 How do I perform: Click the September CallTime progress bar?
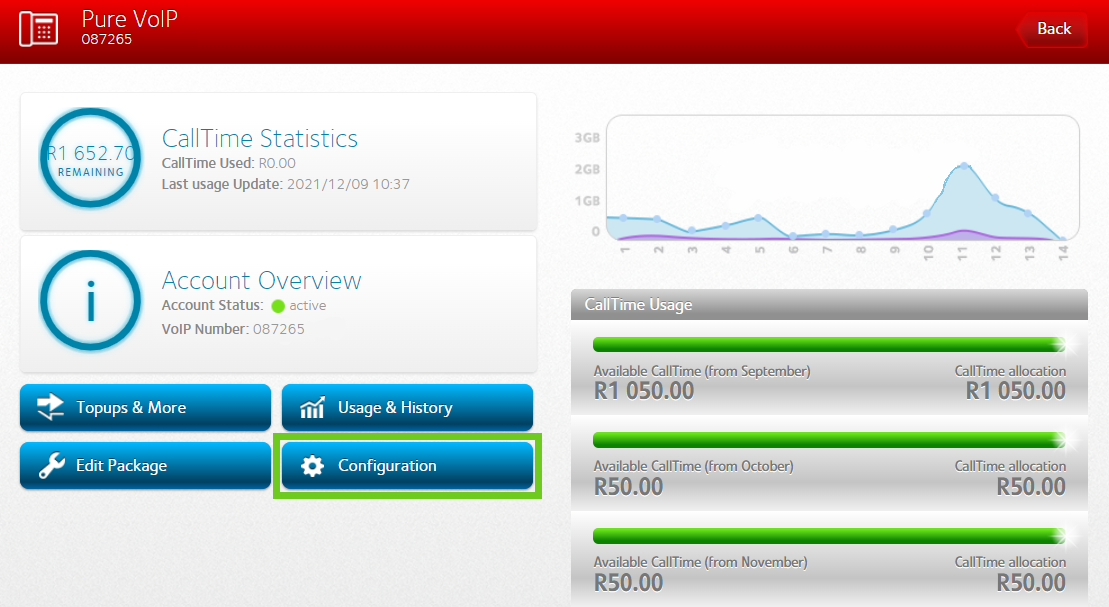pos(829,345)
